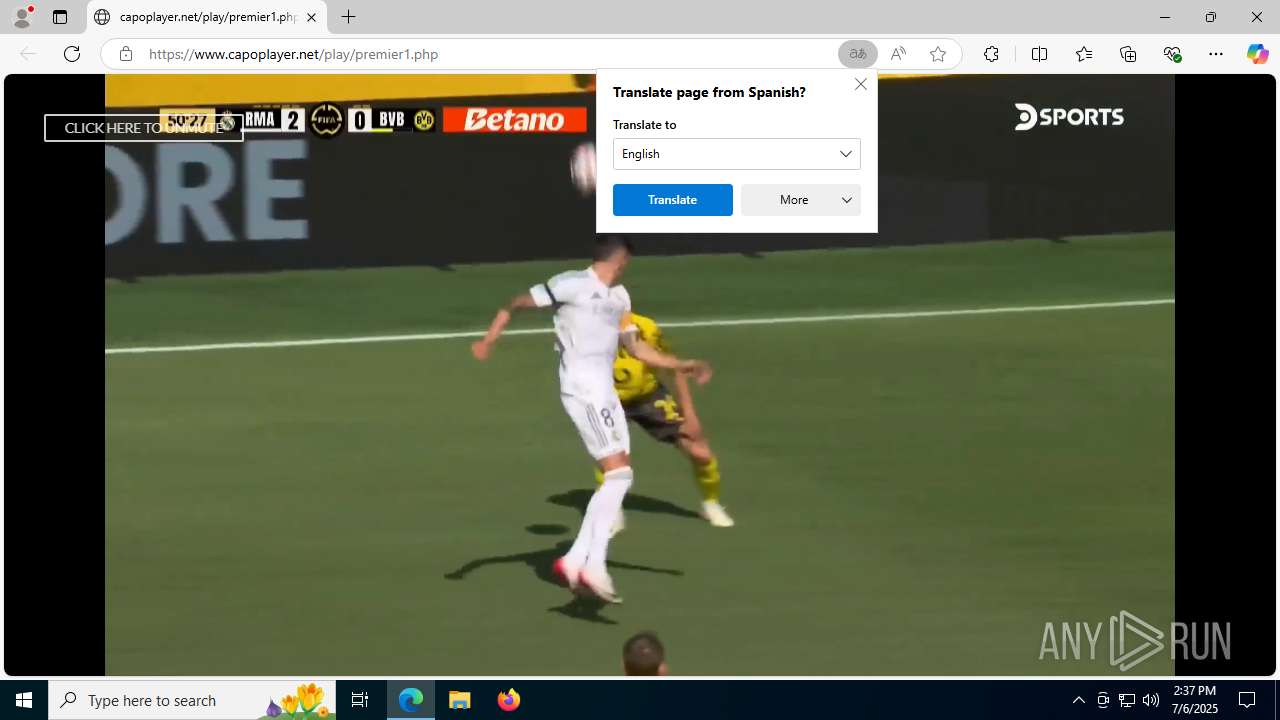Refresh the current page
Viewport: 1280px width, 720px height.
tap(72, 54)
